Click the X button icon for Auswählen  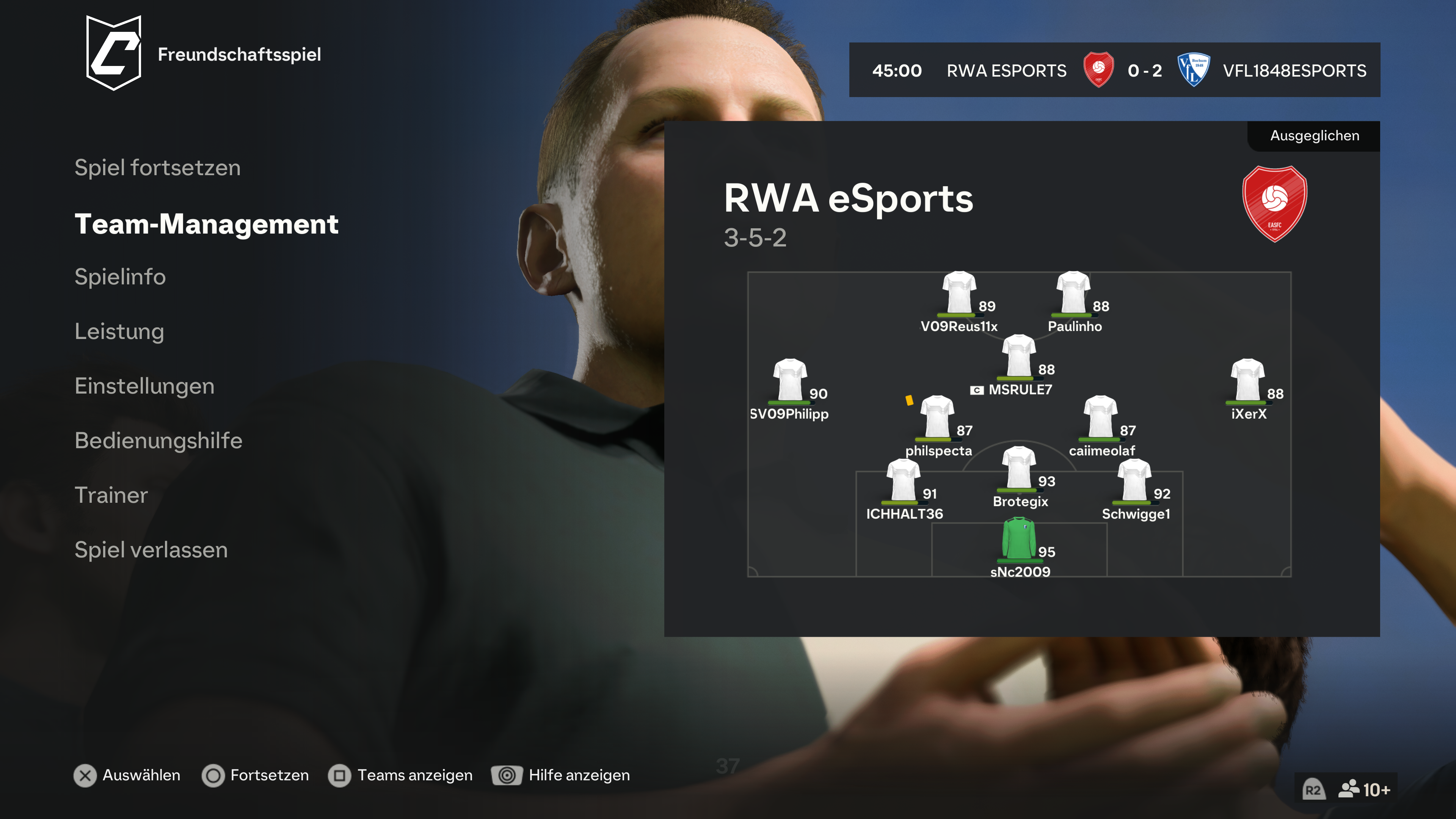pos(85,775)
